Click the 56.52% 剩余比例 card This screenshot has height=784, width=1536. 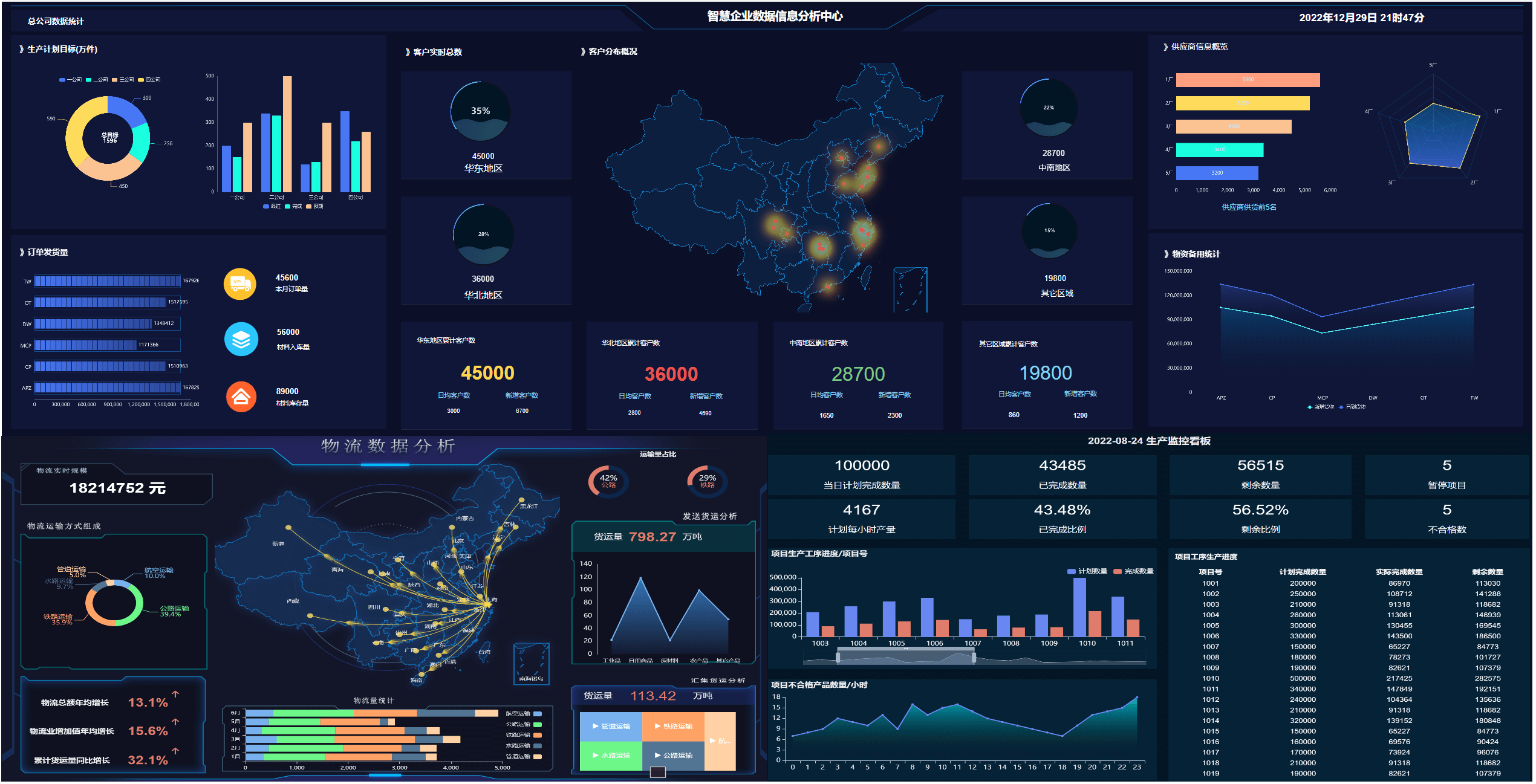point(1260,519)
